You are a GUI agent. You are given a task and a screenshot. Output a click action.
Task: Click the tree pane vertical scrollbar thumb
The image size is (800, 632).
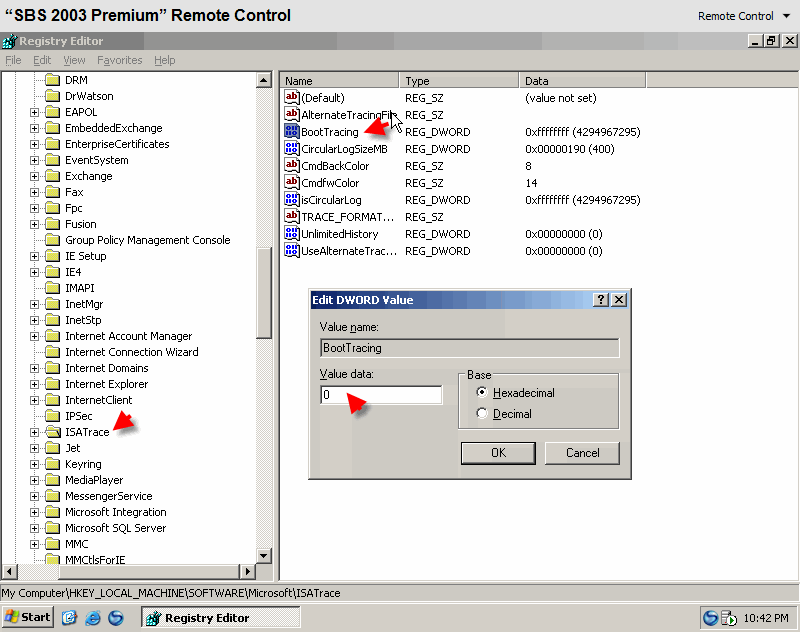point(264,293)
